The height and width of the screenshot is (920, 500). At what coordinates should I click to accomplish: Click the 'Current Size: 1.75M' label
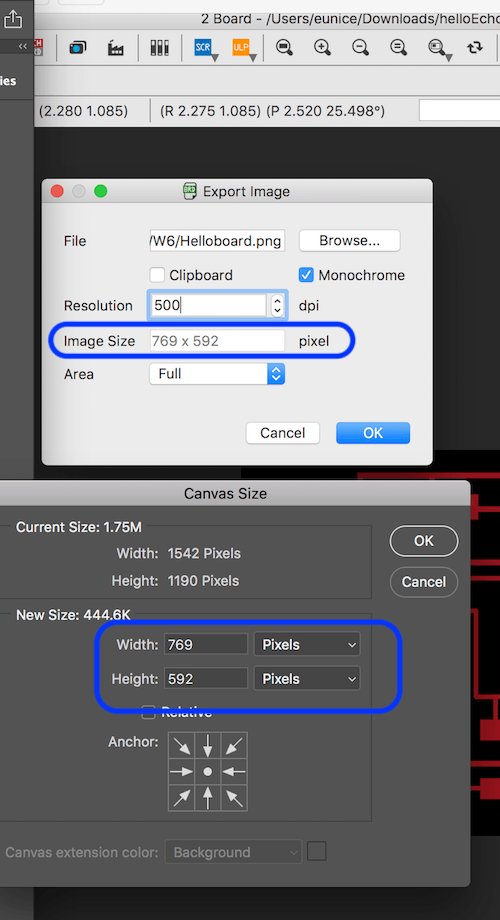coord(79,527)
